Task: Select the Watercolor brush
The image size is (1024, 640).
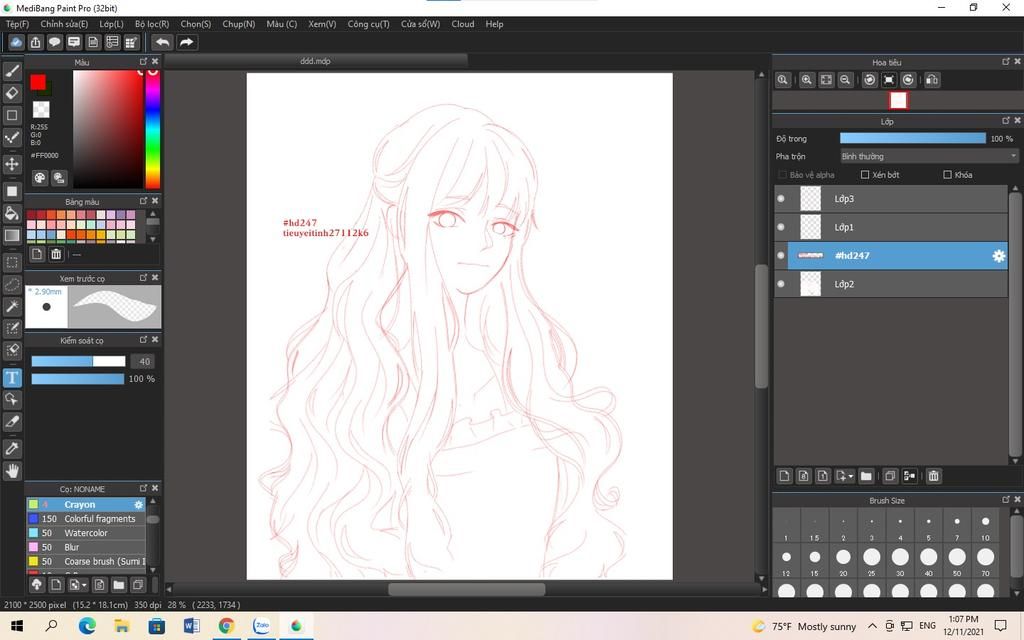Action: [x=86, y=533]
